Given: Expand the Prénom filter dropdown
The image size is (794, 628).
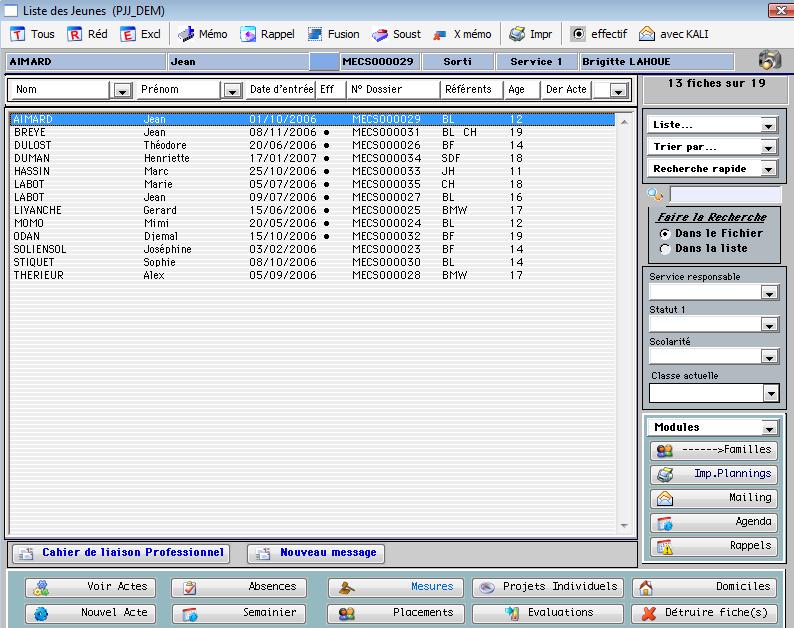Looking at the screenshot, I should 232,91.
